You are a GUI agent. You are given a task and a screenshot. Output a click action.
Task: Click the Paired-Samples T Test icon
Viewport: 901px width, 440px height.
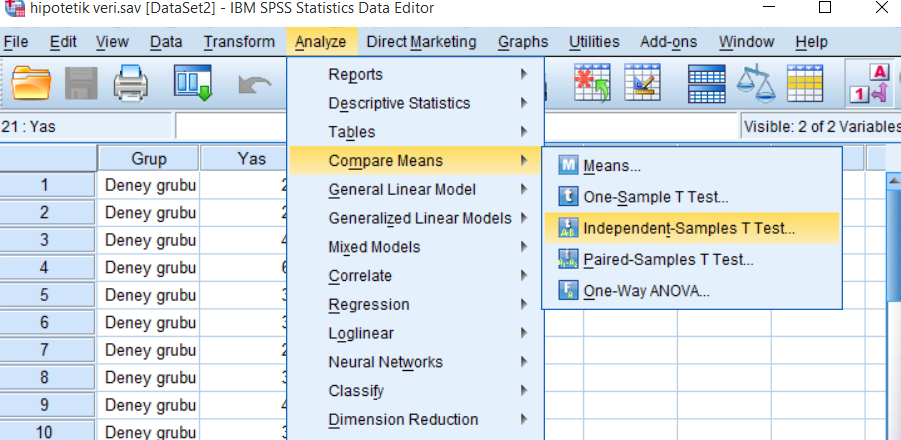tap(568, 259)
